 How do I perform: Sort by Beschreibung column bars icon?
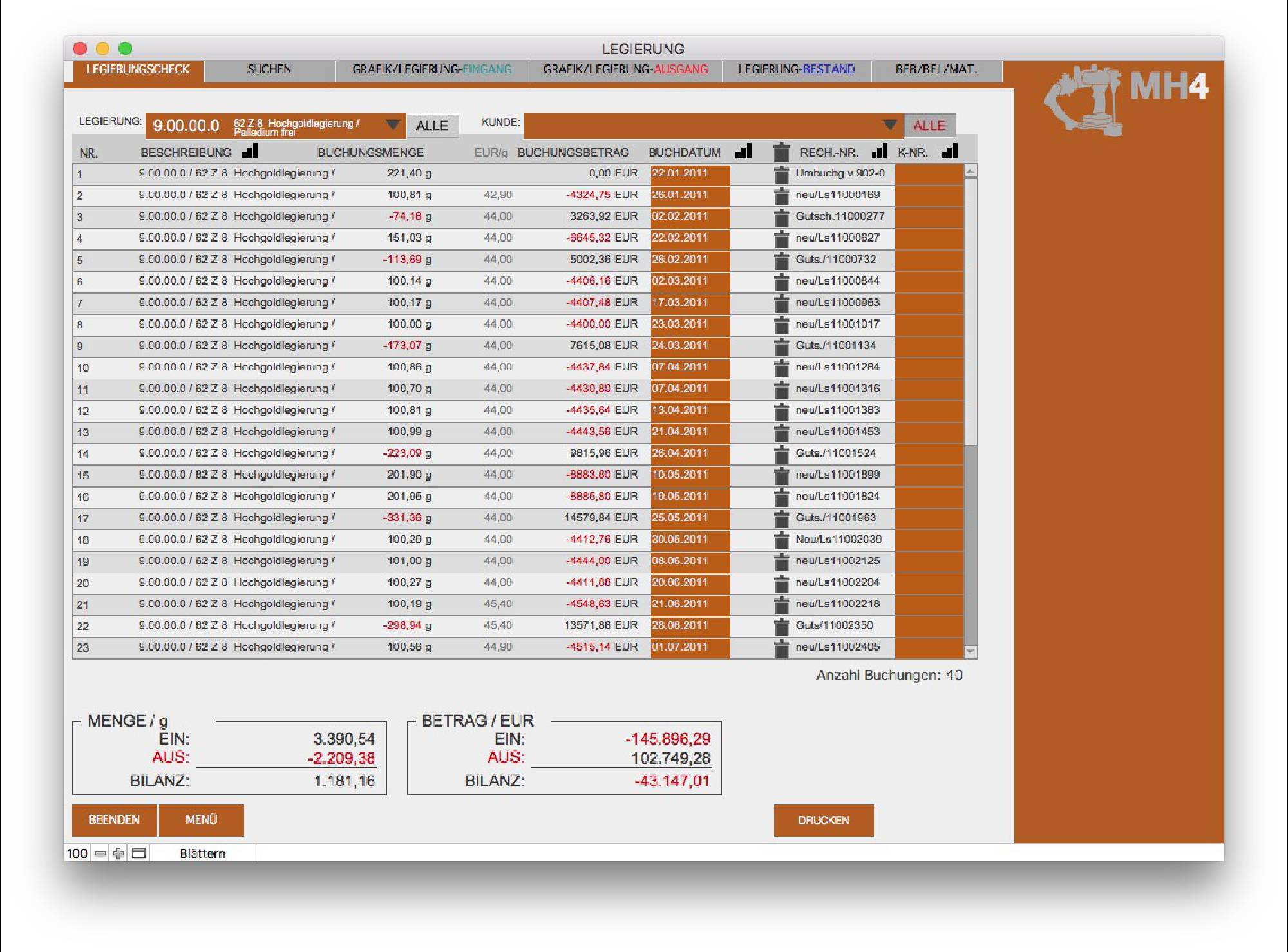point(250,151)
